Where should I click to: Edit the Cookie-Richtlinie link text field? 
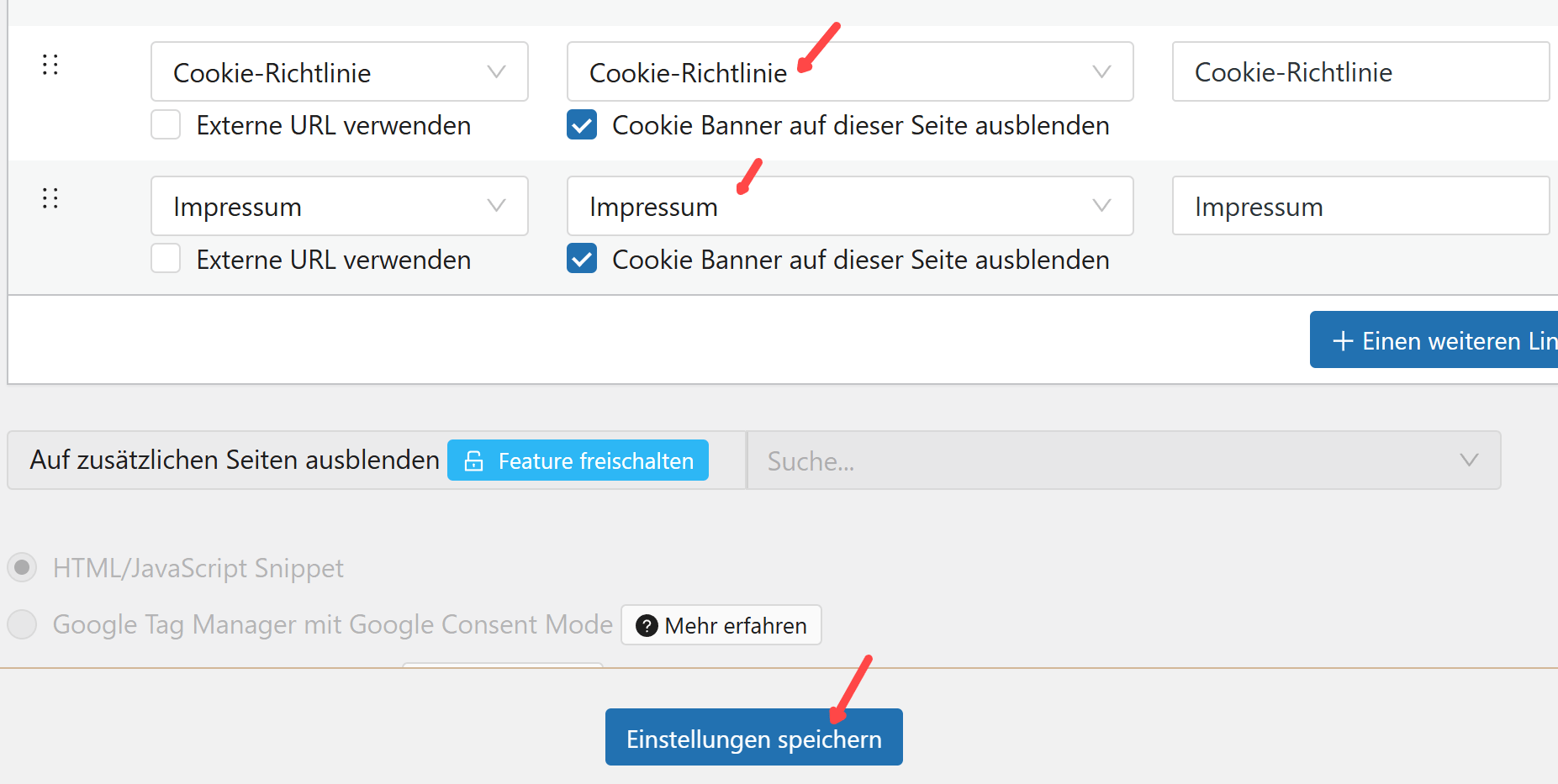1360,72
